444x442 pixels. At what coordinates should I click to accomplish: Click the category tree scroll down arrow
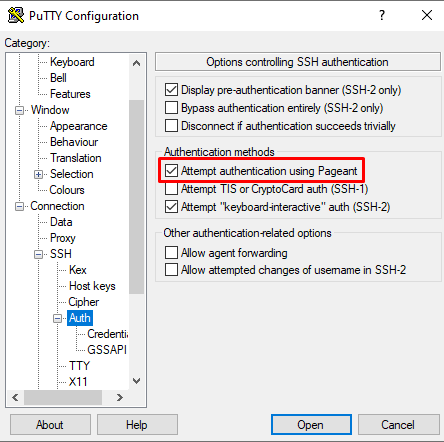click(x=136, y=381)
